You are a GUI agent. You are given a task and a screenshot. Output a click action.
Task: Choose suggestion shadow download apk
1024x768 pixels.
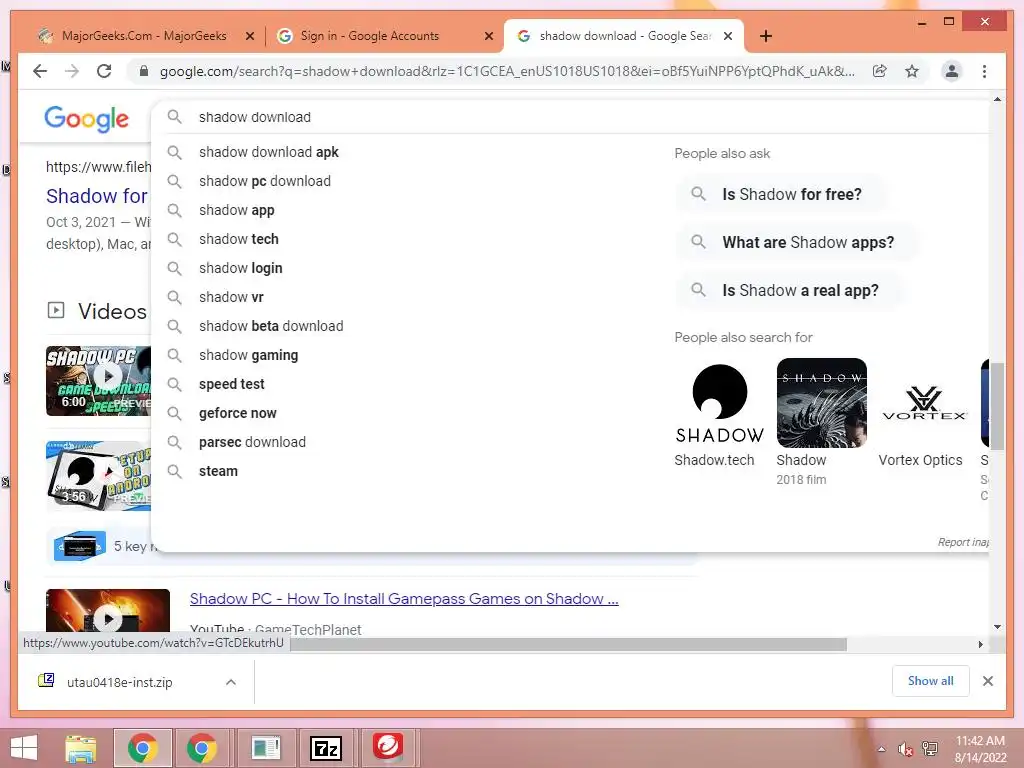point(268,152)
